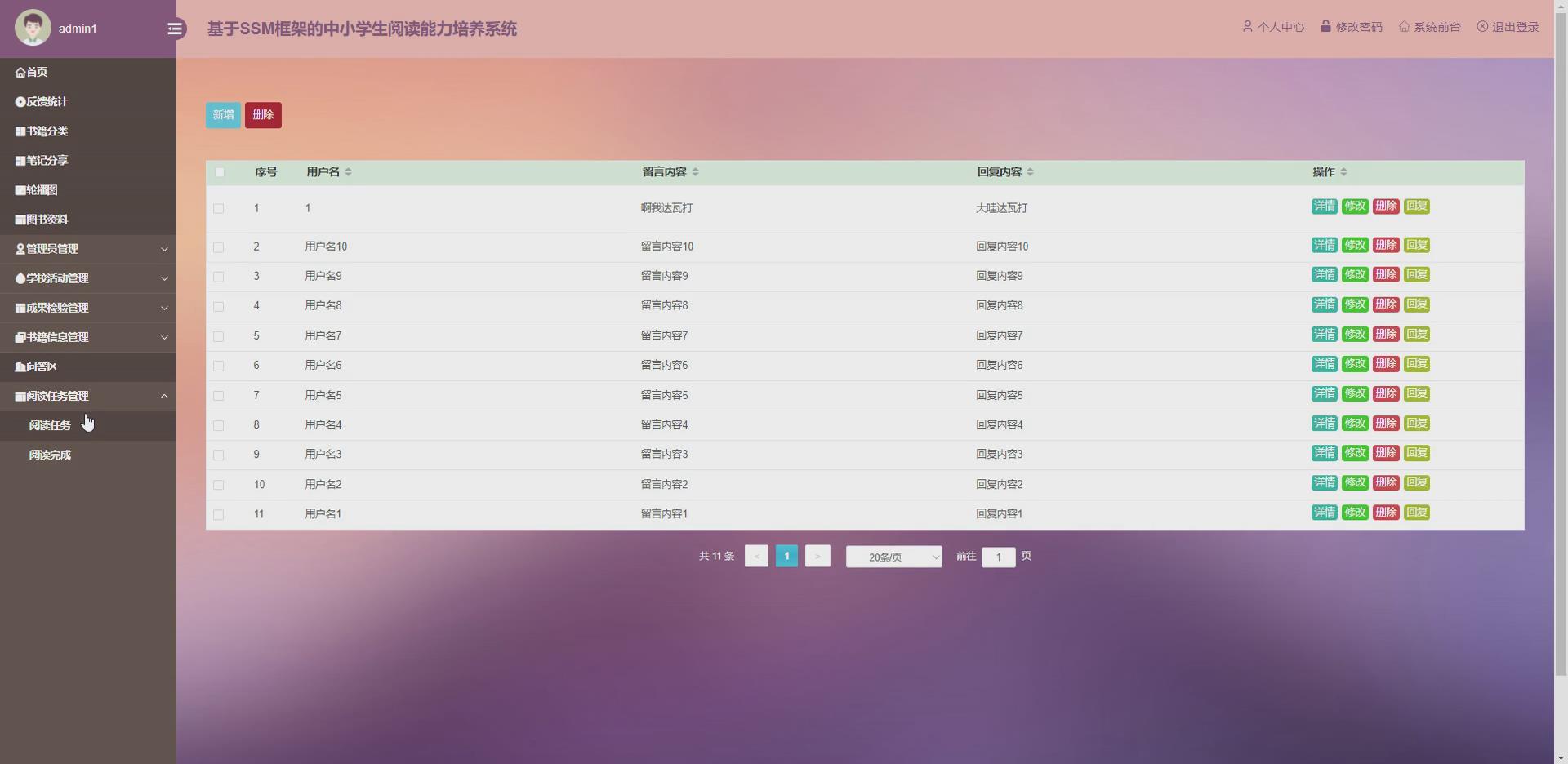Check the checkbox for row 用户名6
1568x764 pixels.
[218, 366]
